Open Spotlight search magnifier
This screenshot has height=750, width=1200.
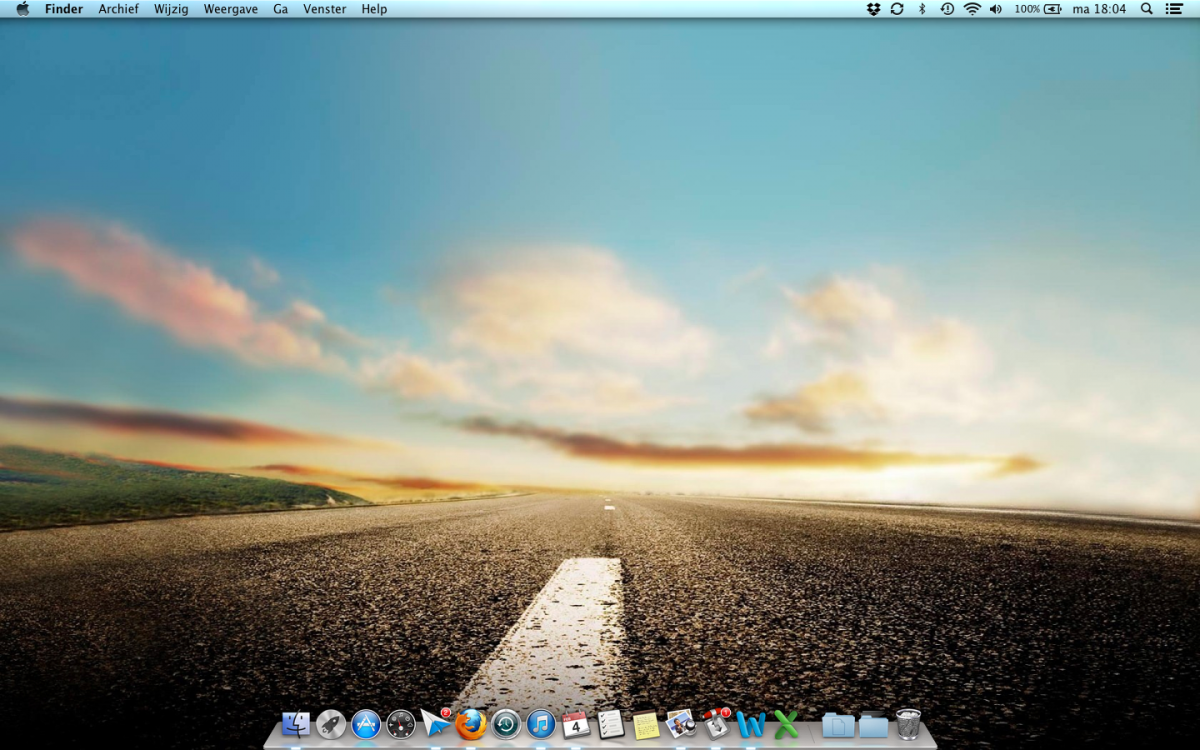coord(1147,9)
